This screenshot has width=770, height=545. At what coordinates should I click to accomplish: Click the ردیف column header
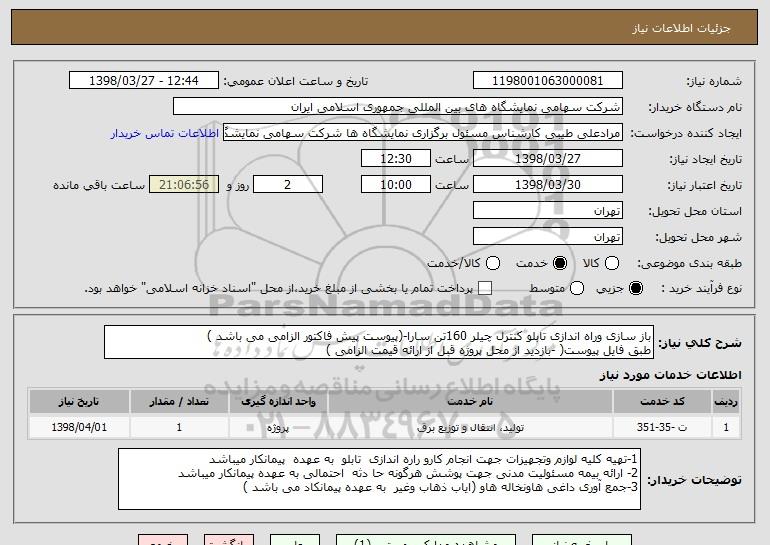[x=726, y=402]
